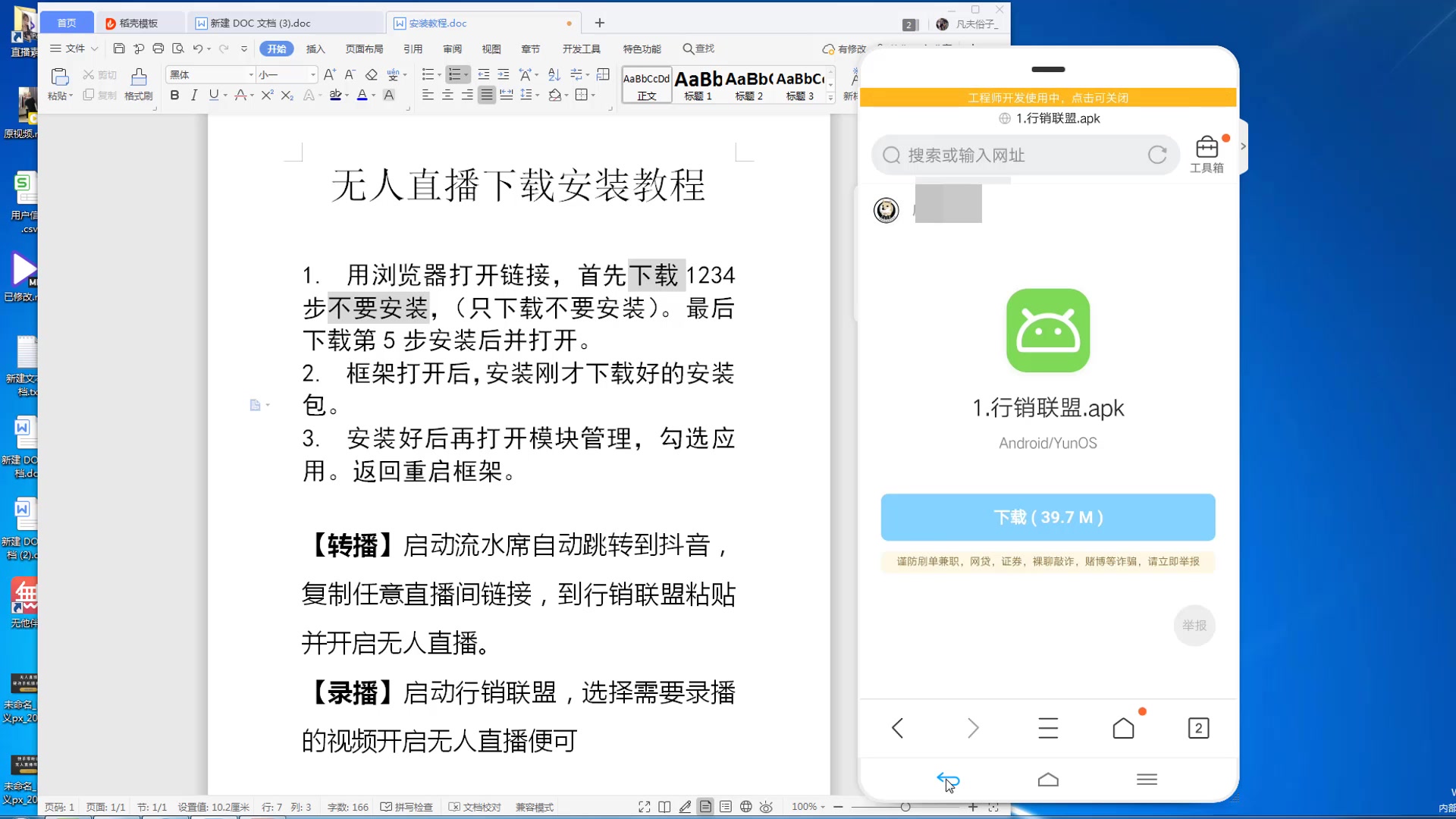Click the zoom slider handle

pos(905,807)
